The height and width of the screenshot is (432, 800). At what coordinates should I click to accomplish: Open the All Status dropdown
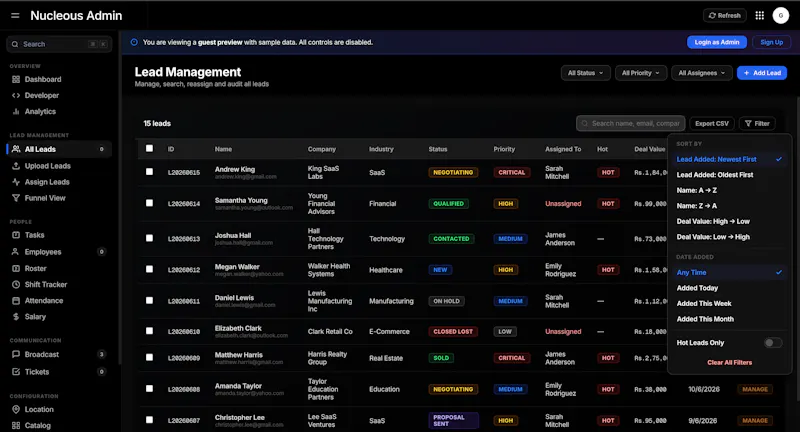585,73
